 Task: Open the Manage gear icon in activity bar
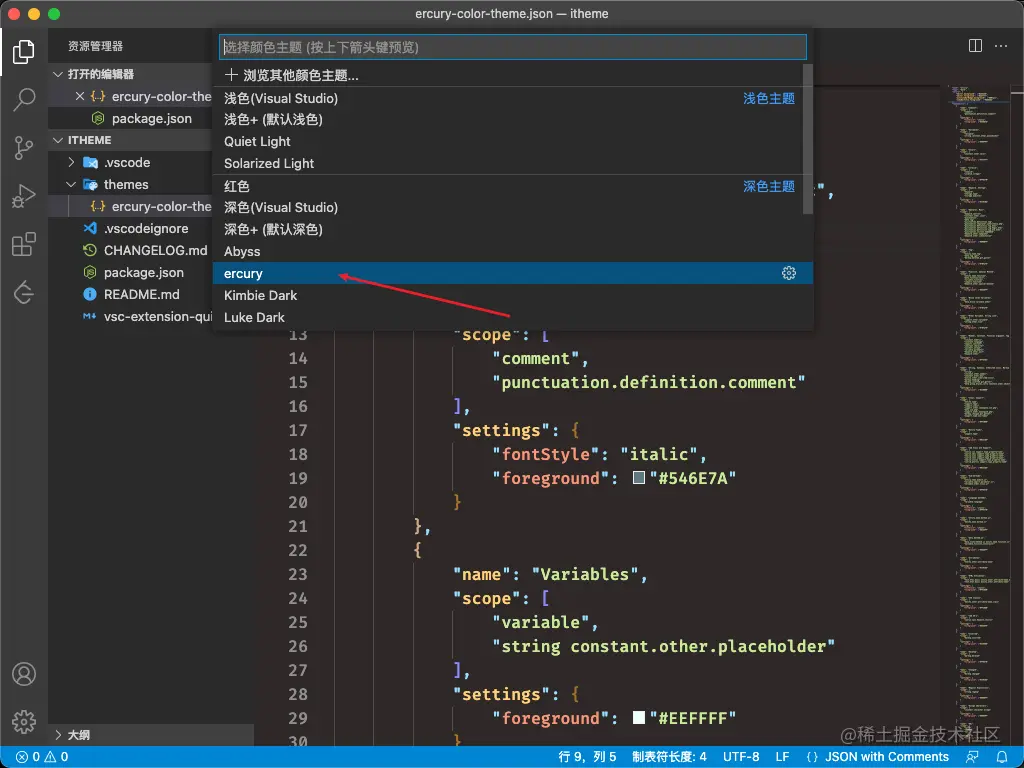click(x=24, y=722)
